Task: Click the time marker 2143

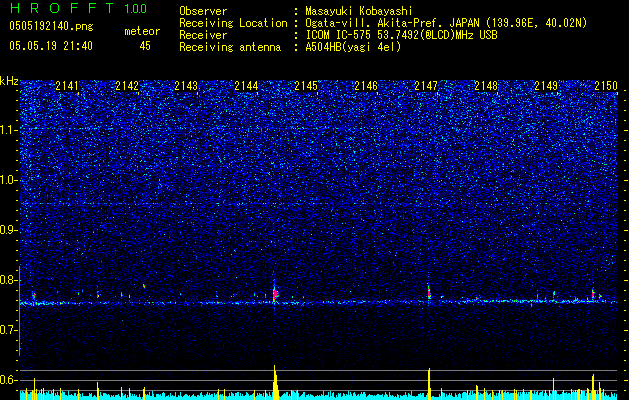Action: [x=186, y=85]
